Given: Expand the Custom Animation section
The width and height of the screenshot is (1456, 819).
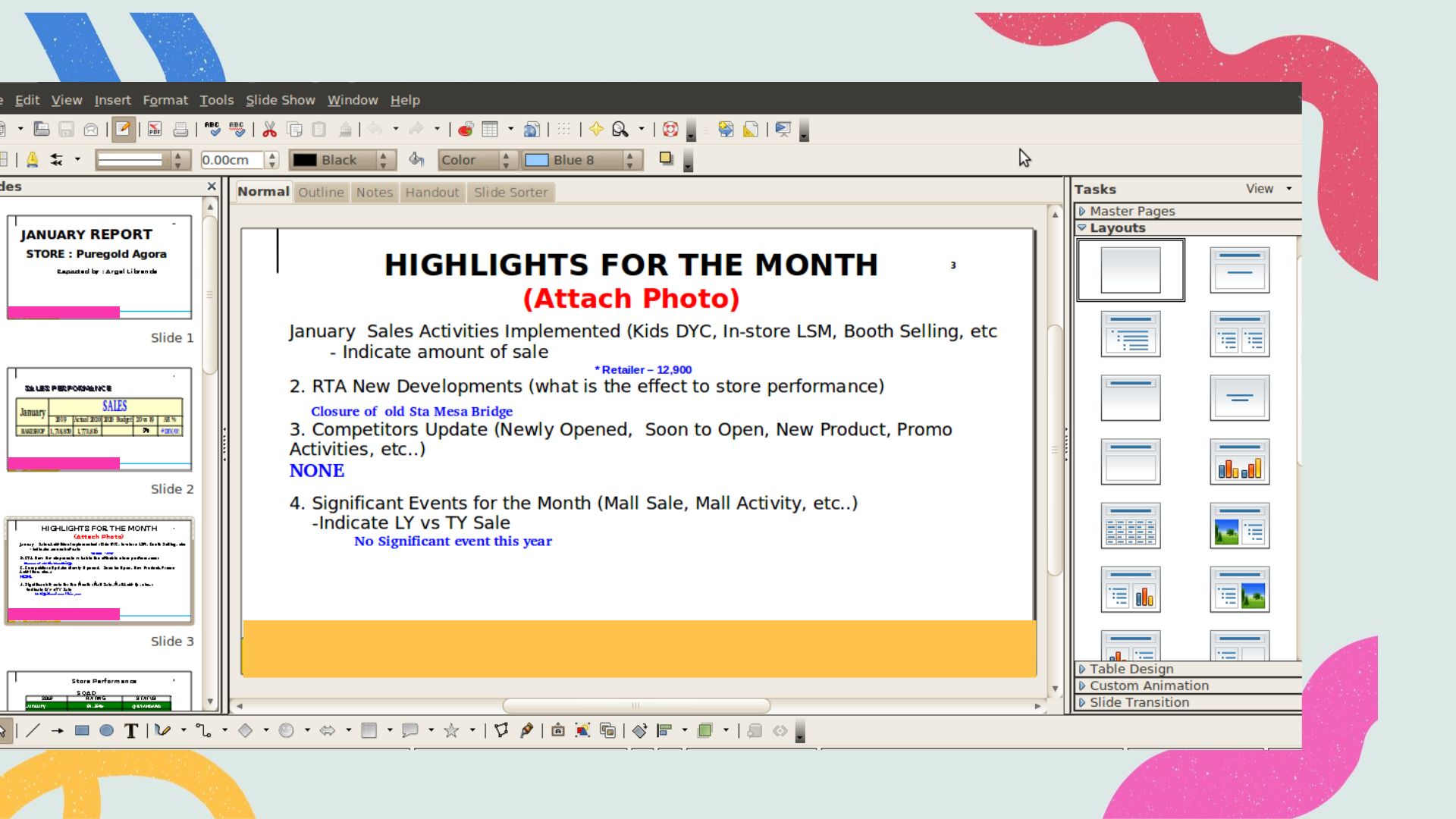Looking at the screenshot, I should pos(1148,686).
